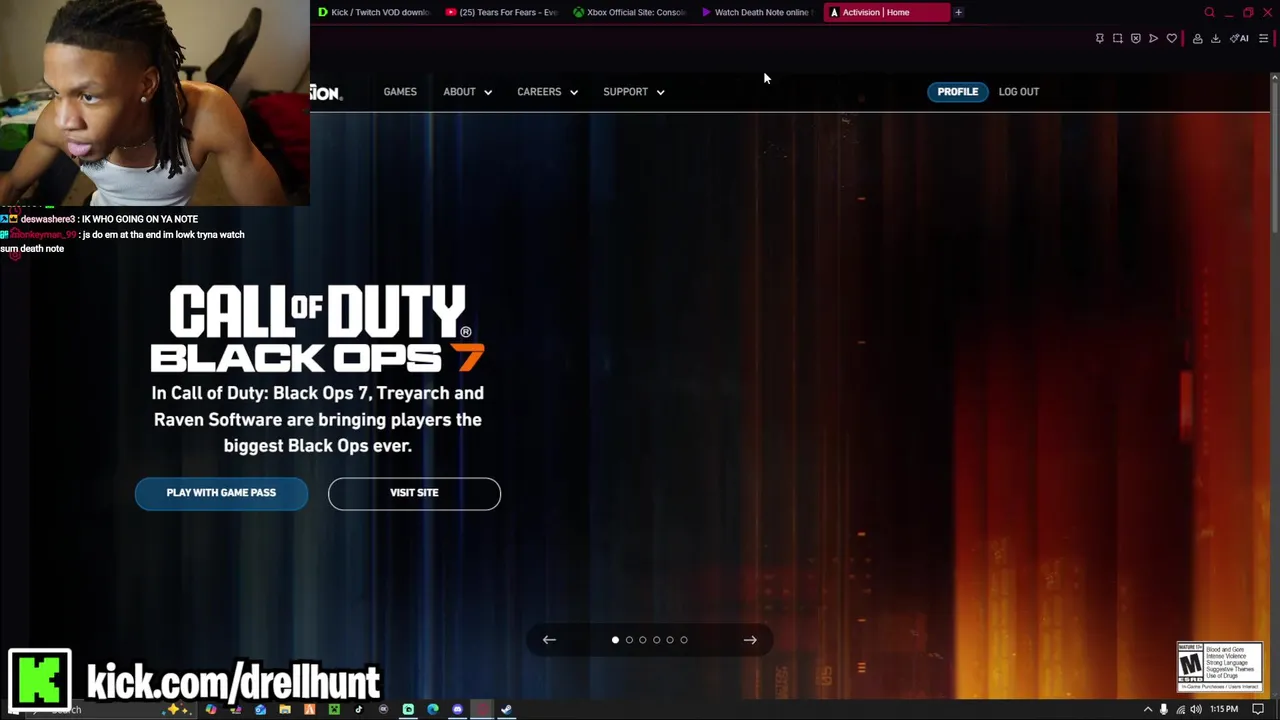This screenshot has width=1280, height=720.
Task: Select the fifth carousel dot indicator
Action: (670, 640)
